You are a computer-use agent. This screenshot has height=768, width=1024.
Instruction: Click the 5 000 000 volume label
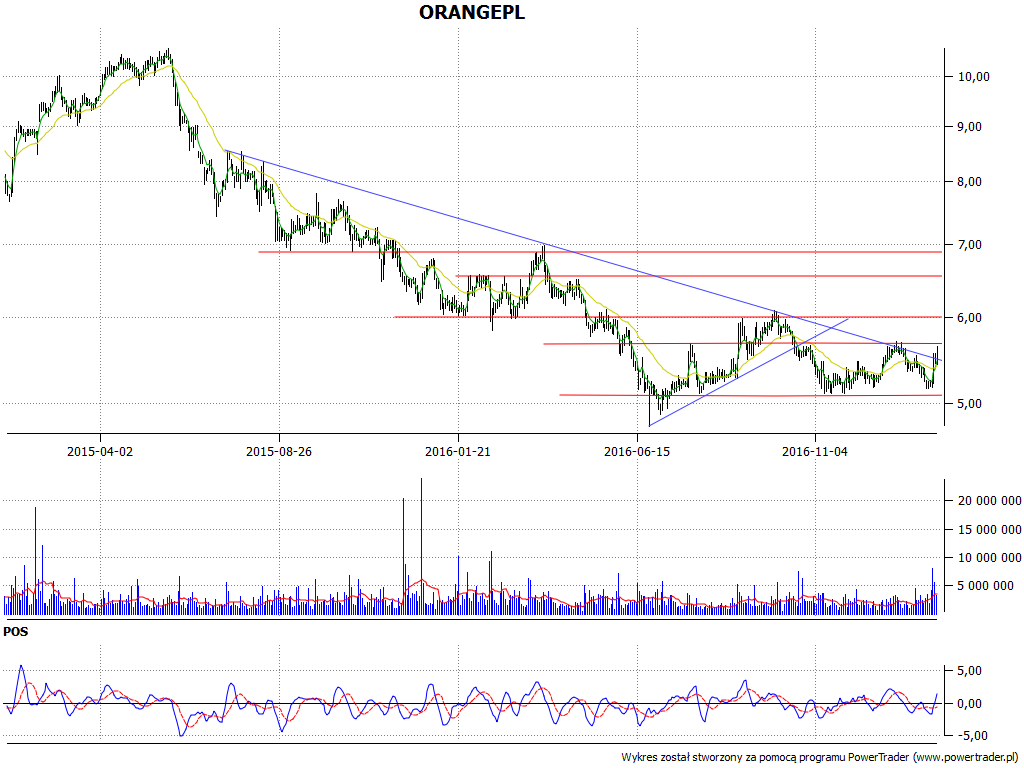[985, 586]
